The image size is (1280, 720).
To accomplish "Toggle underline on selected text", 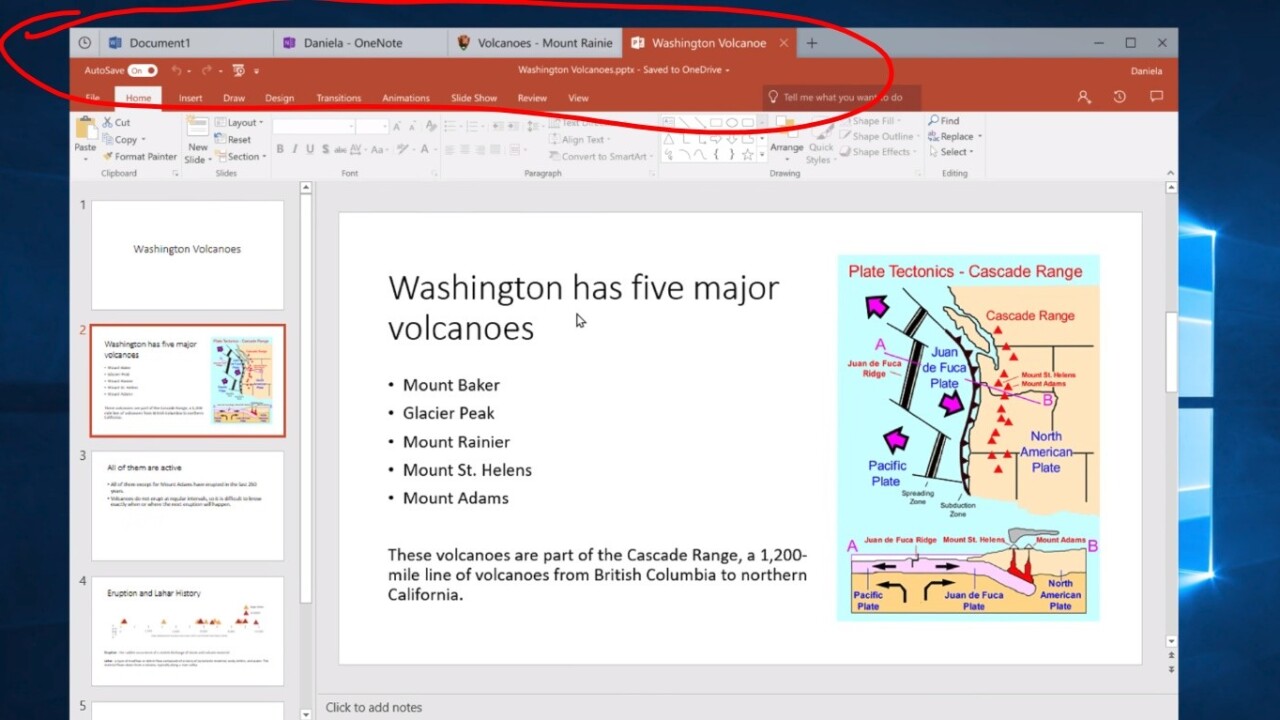I will tap(309, 148).
